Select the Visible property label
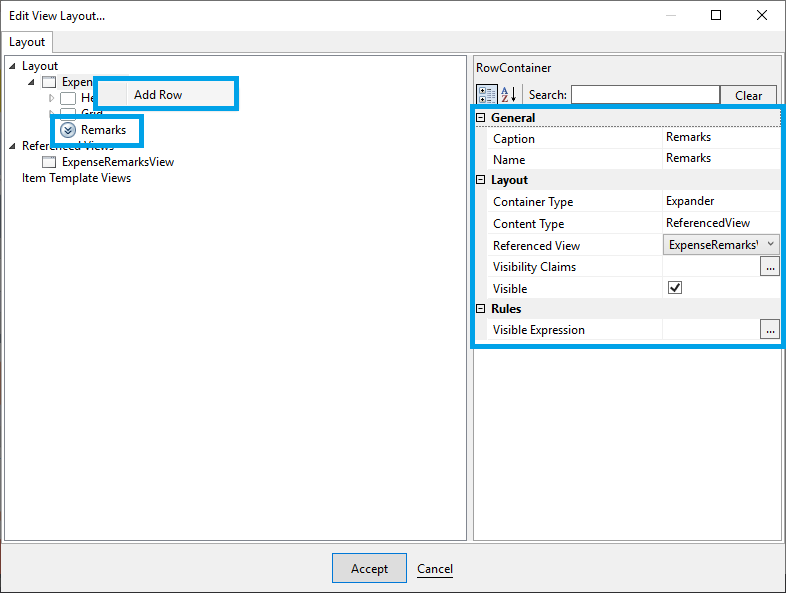Viewport: 786px width, 593px height. click(x=510, y=289)
